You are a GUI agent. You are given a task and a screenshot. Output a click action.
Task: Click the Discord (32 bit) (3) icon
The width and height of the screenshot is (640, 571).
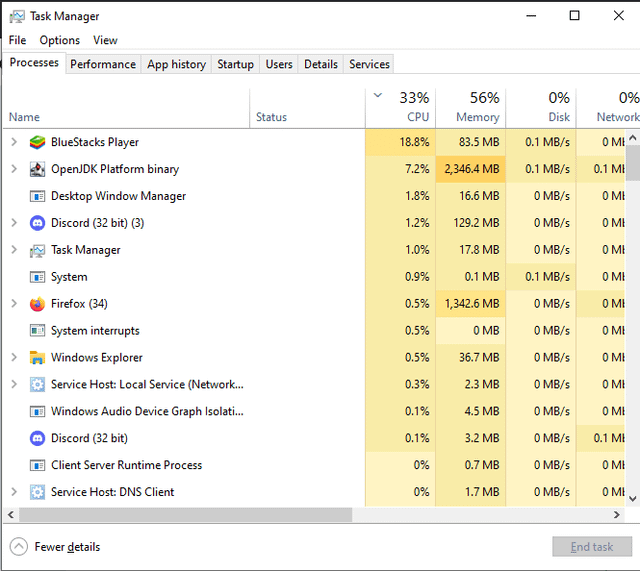click(37, 223)
